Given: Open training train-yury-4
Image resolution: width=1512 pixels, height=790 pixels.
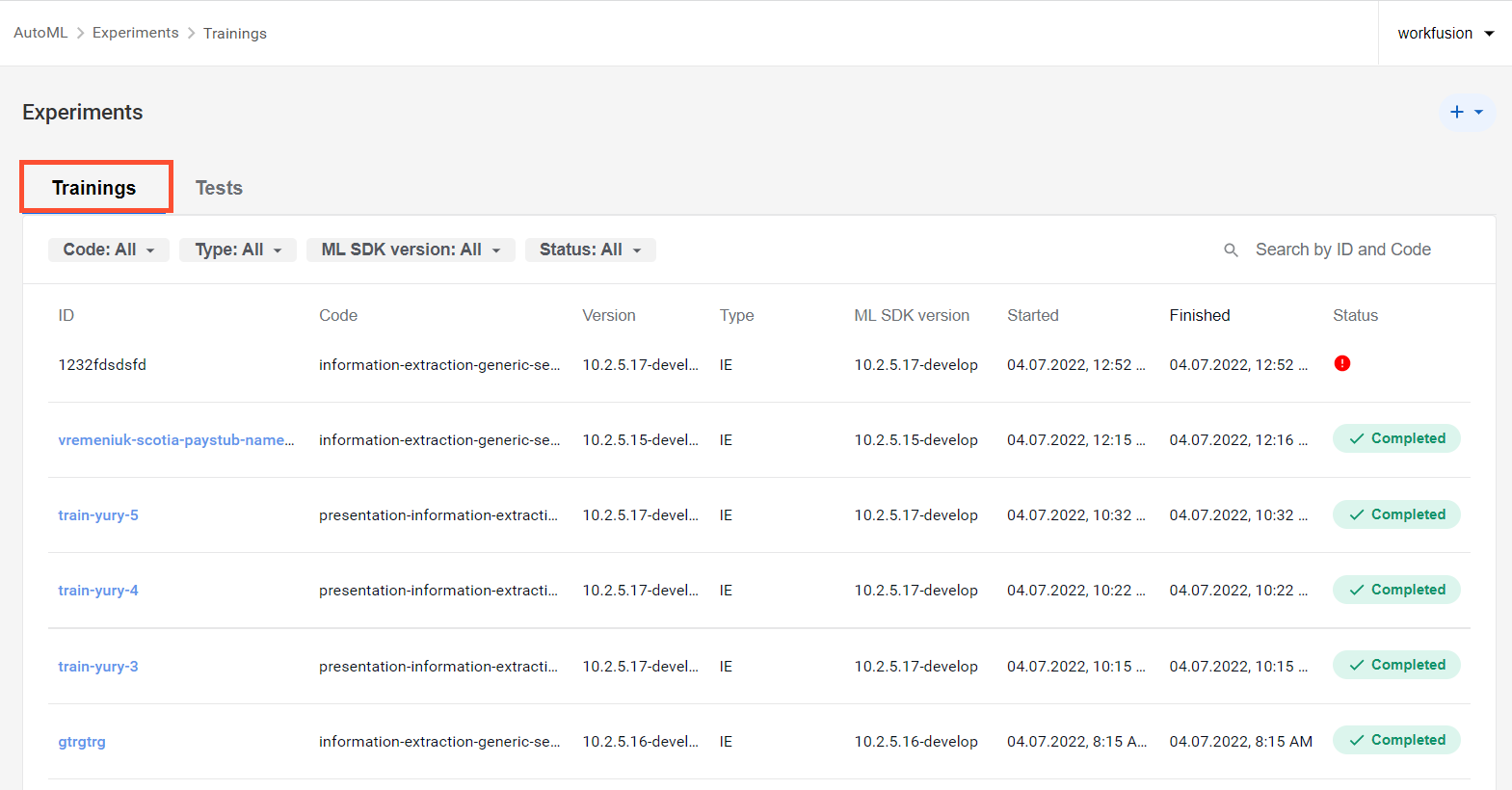Looking at the screenshot, I should [98, 590].
